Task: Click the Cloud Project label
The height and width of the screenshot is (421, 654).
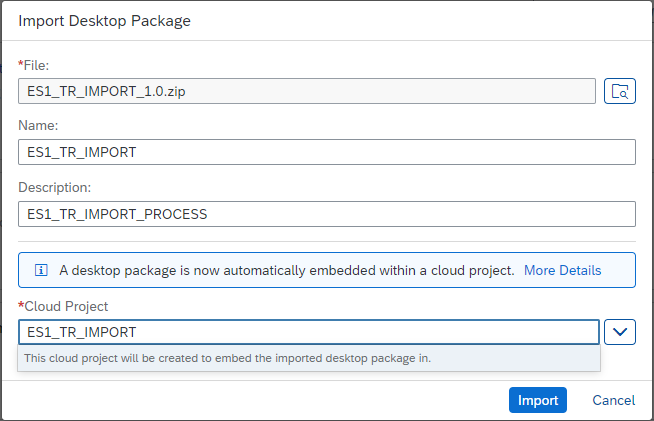Action: 66,307
